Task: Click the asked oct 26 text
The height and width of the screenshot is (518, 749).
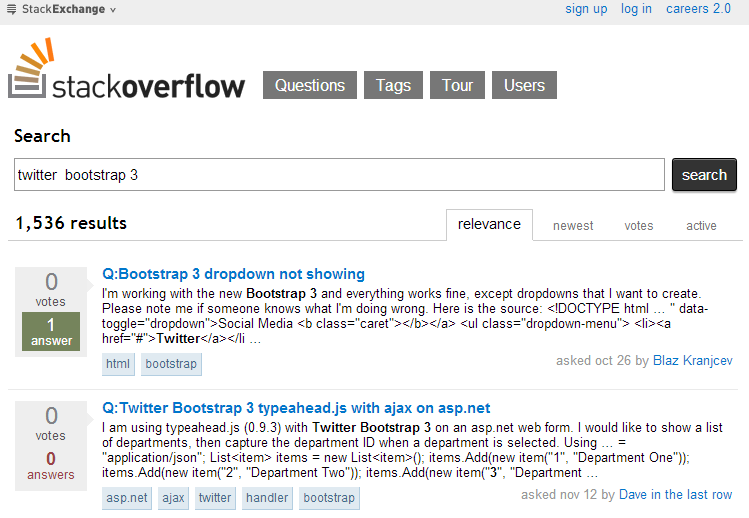Action: tap(593, 360)
